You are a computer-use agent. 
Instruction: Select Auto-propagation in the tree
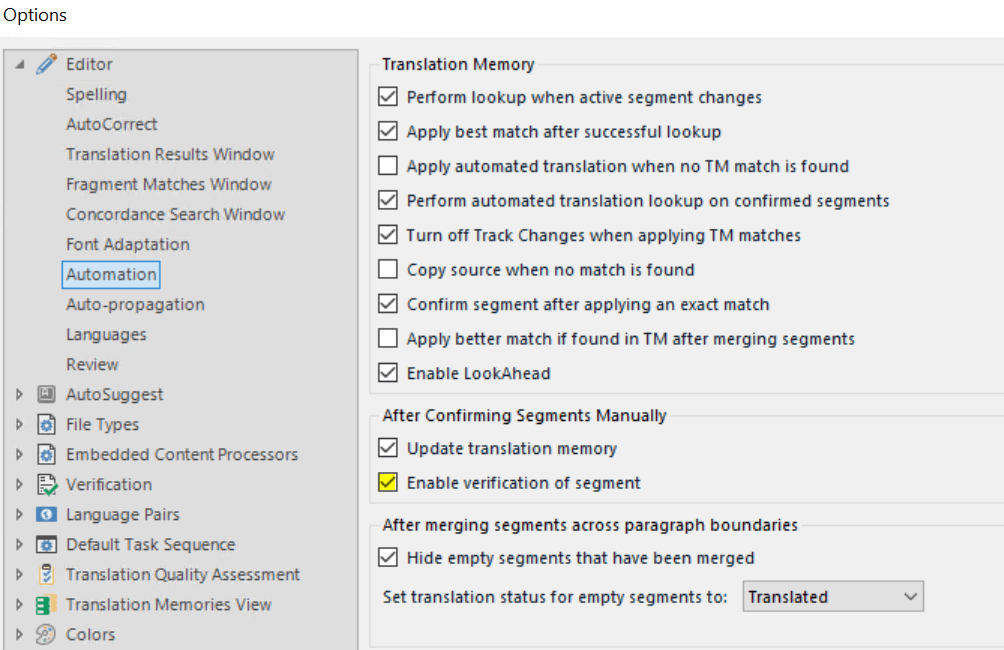135,304
